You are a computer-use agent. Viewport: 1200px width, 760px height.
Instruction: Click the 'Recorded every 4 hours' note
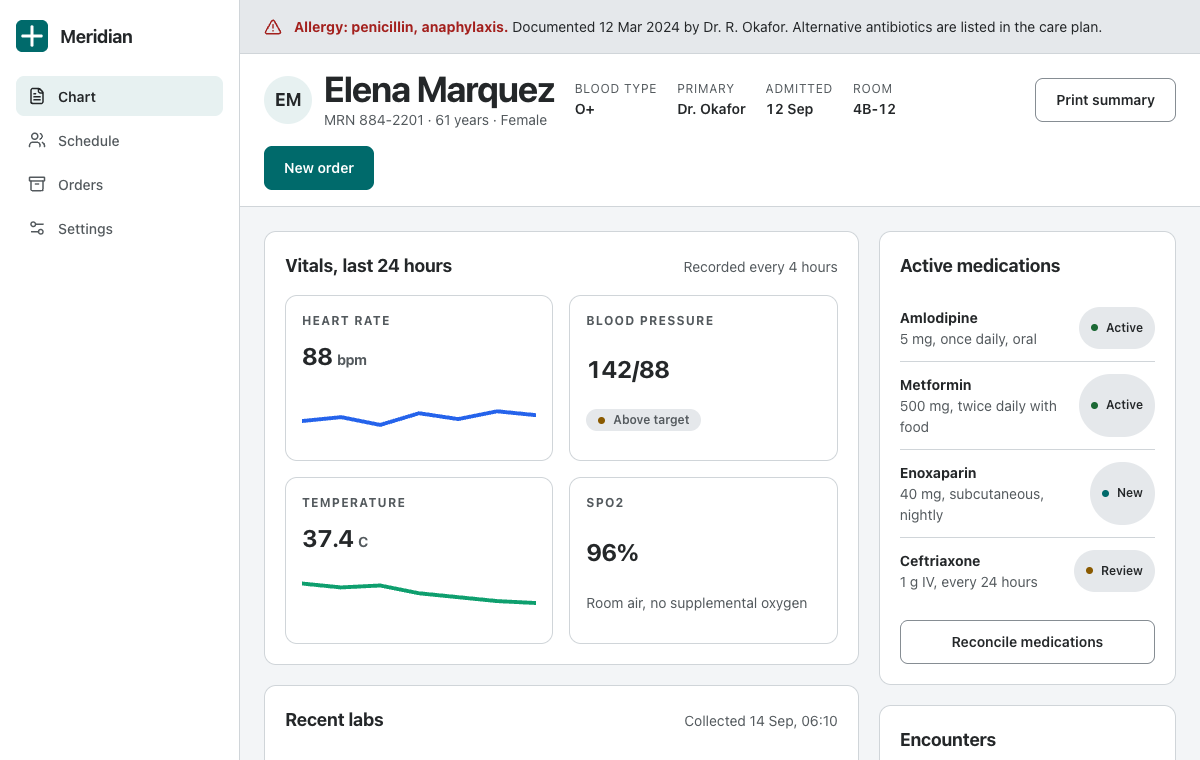click(761, 267)
